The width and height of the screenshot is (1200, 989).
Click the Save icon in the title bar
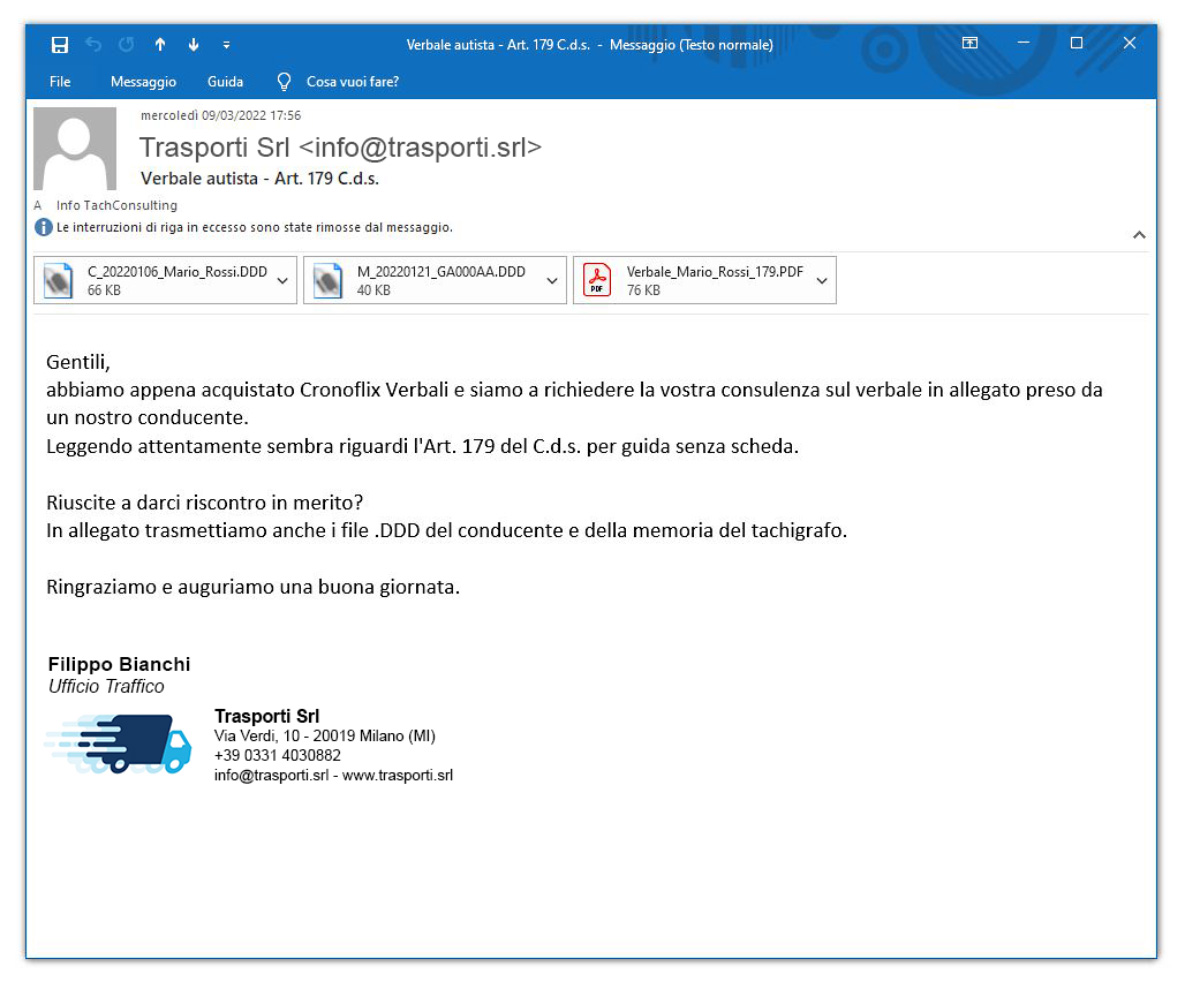coord(60,45)
